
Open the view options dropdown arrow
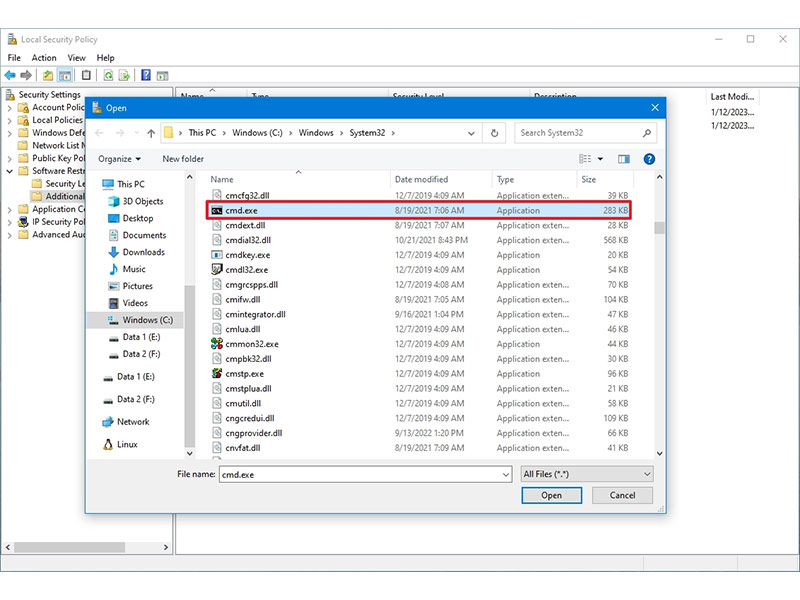pos(601,159)
